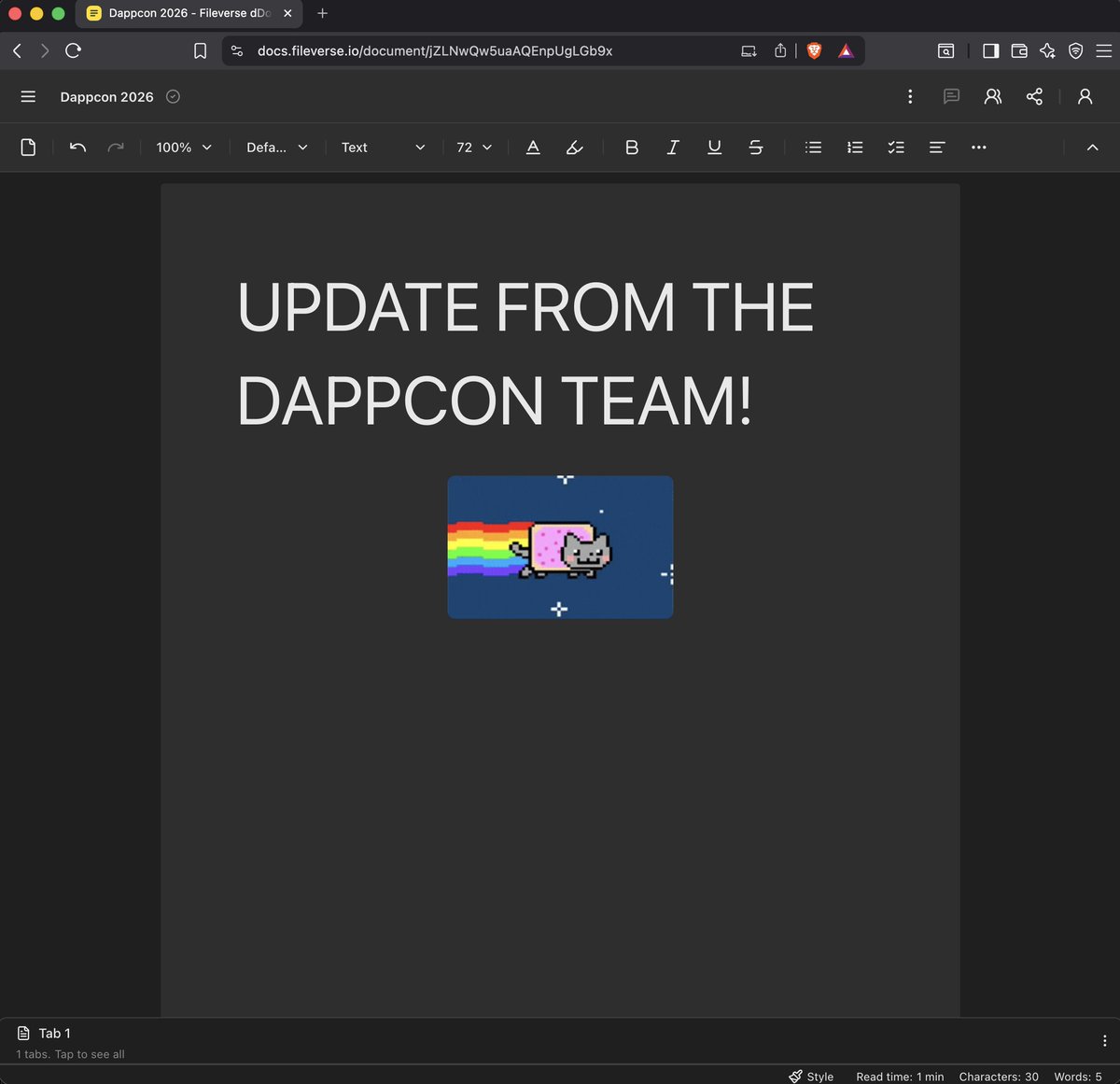Open the browser main menu
This screenshot has height=1084, width=1120.
pos(1102,50)
